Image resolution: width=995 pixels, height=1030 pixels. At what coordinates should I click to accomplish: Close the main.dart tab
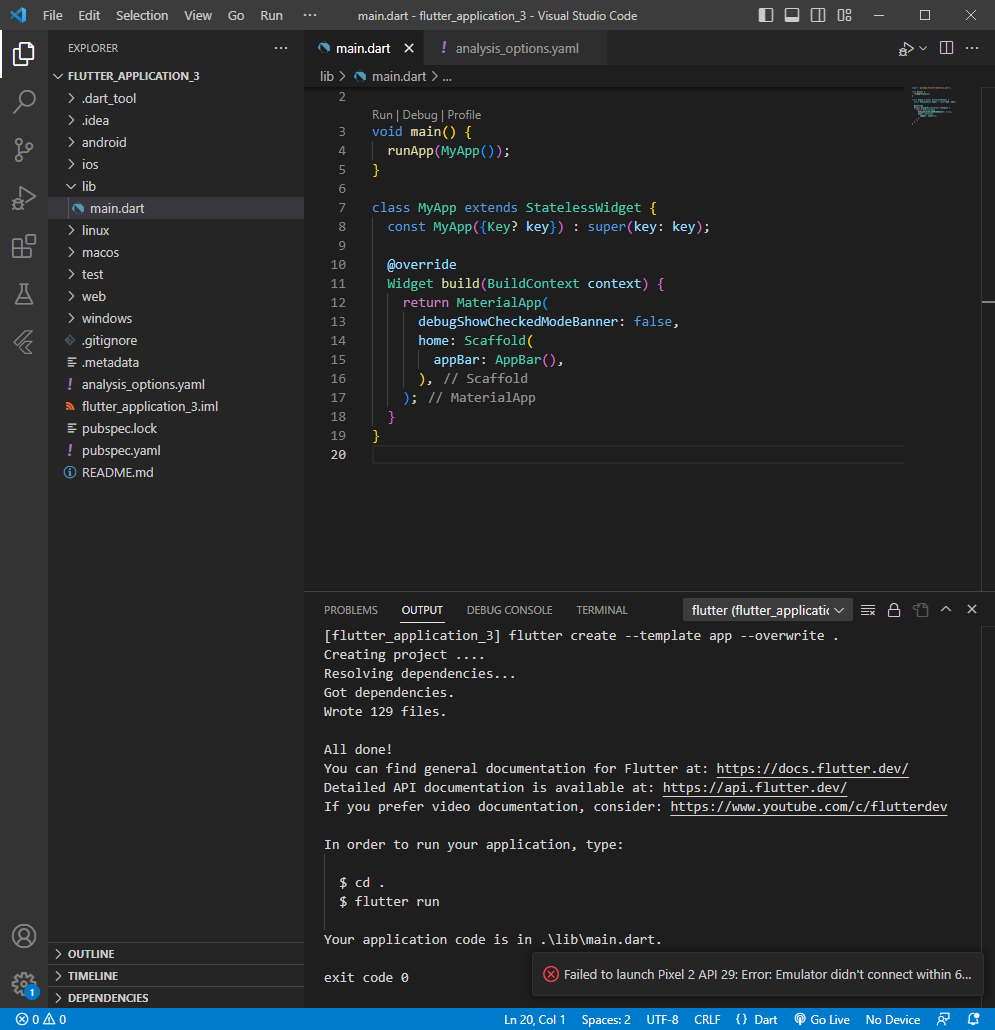tap(409, 49)
